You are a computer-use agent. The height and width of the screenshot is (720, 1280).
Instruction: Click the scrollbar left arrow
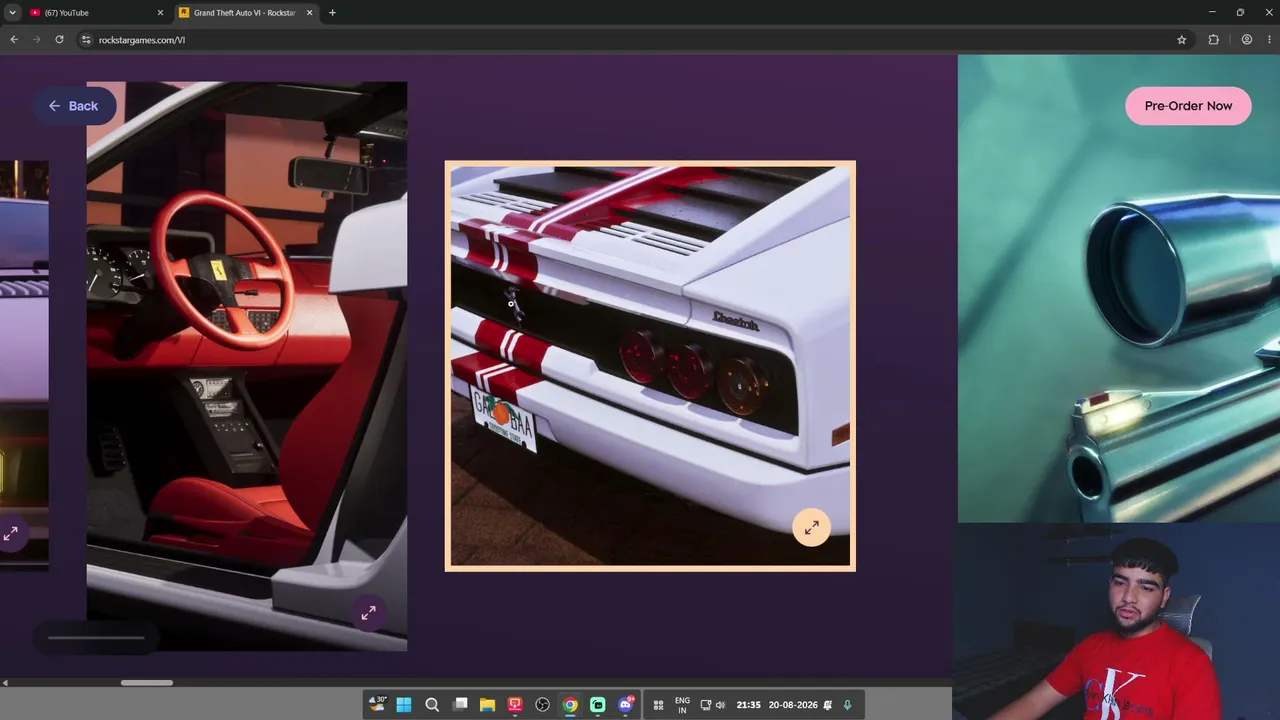pyautogui.click(x=5, y=683)
